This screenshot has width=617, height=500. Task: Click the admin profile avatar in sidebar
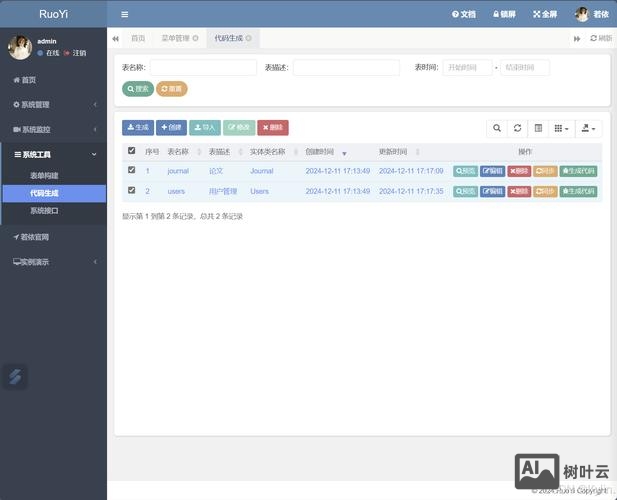coord(20,48)
